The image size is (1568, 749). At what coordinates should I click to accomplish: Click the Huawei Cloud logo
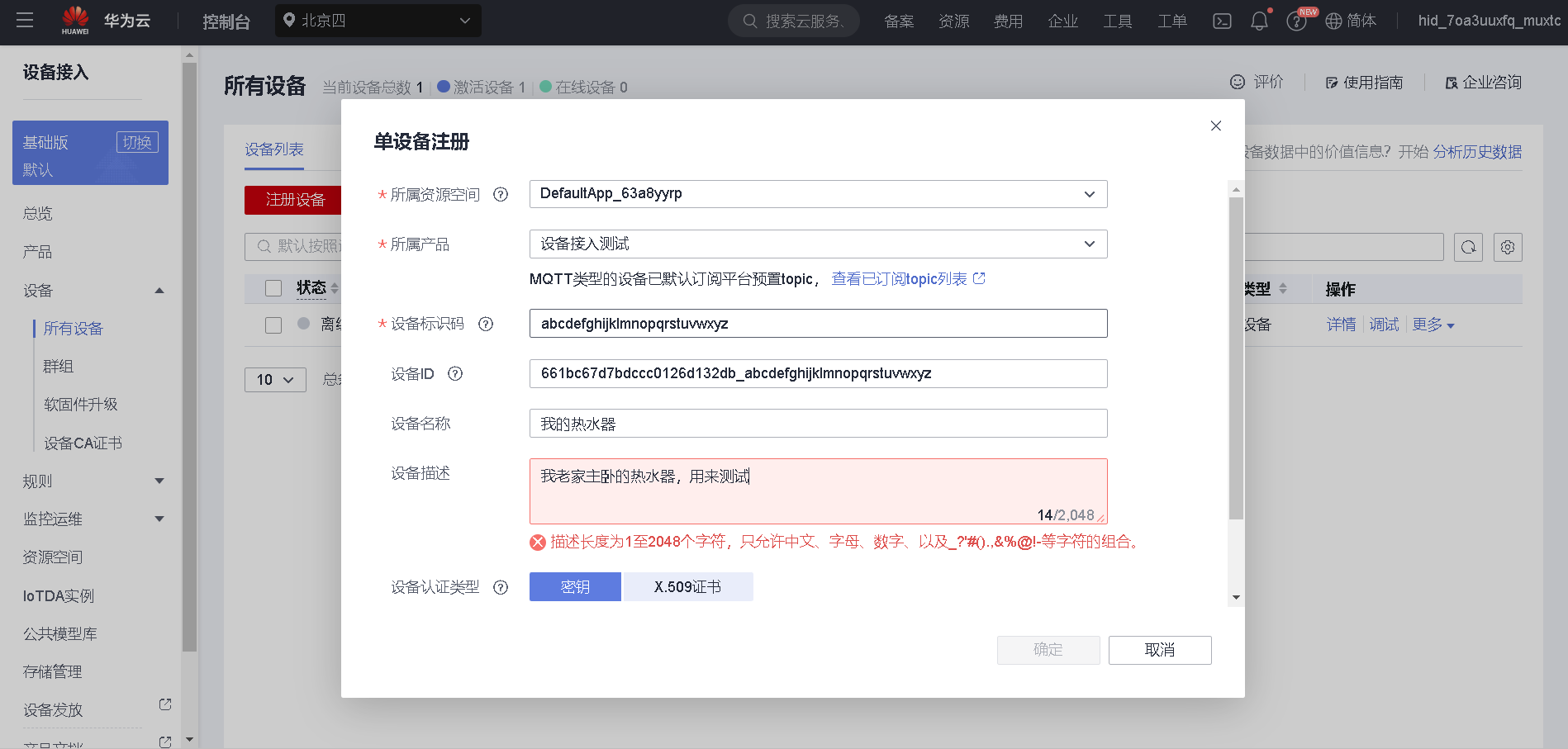point(106,21)
